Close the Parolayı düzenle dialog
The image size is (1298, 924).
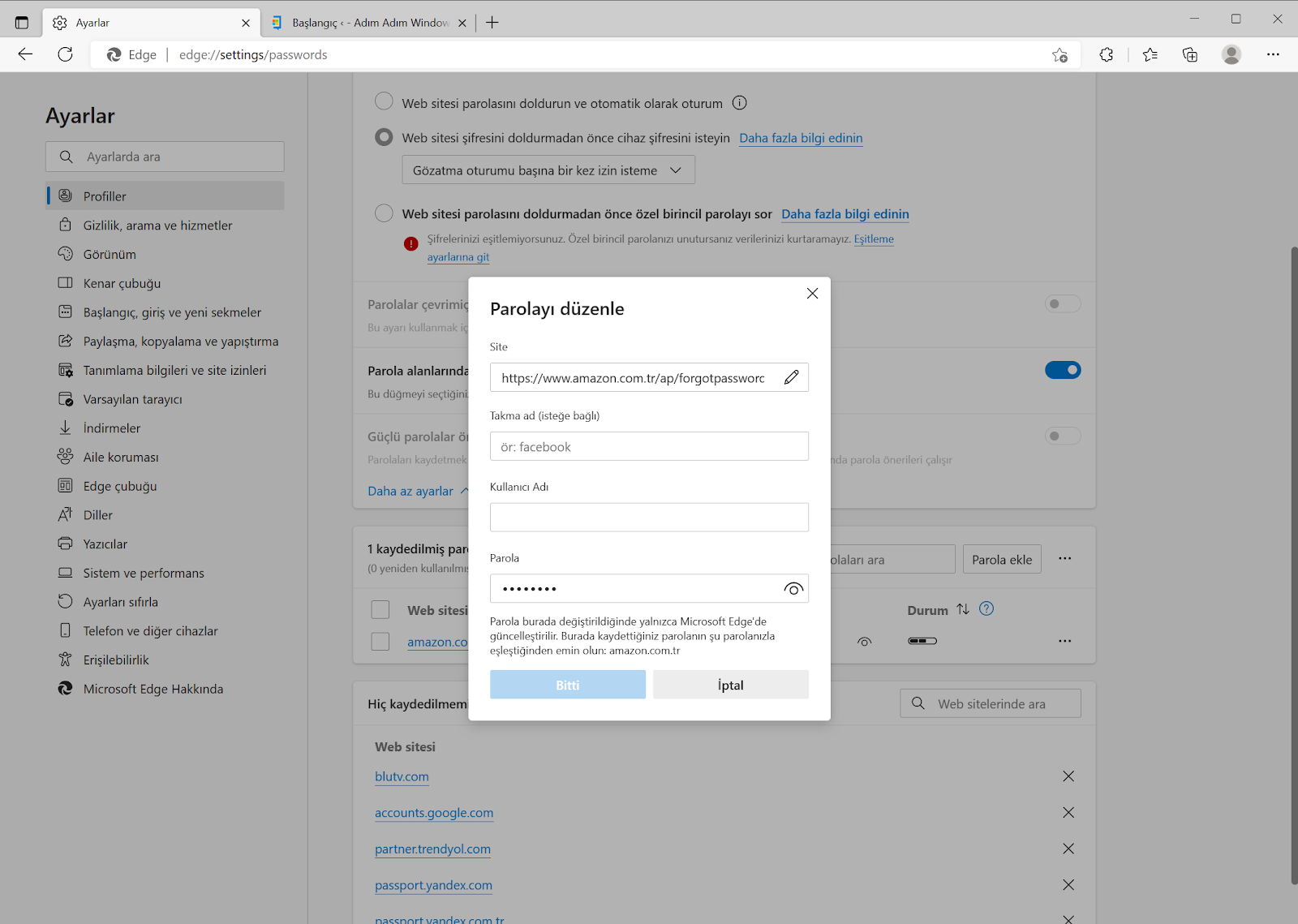[x=812, y=294]
